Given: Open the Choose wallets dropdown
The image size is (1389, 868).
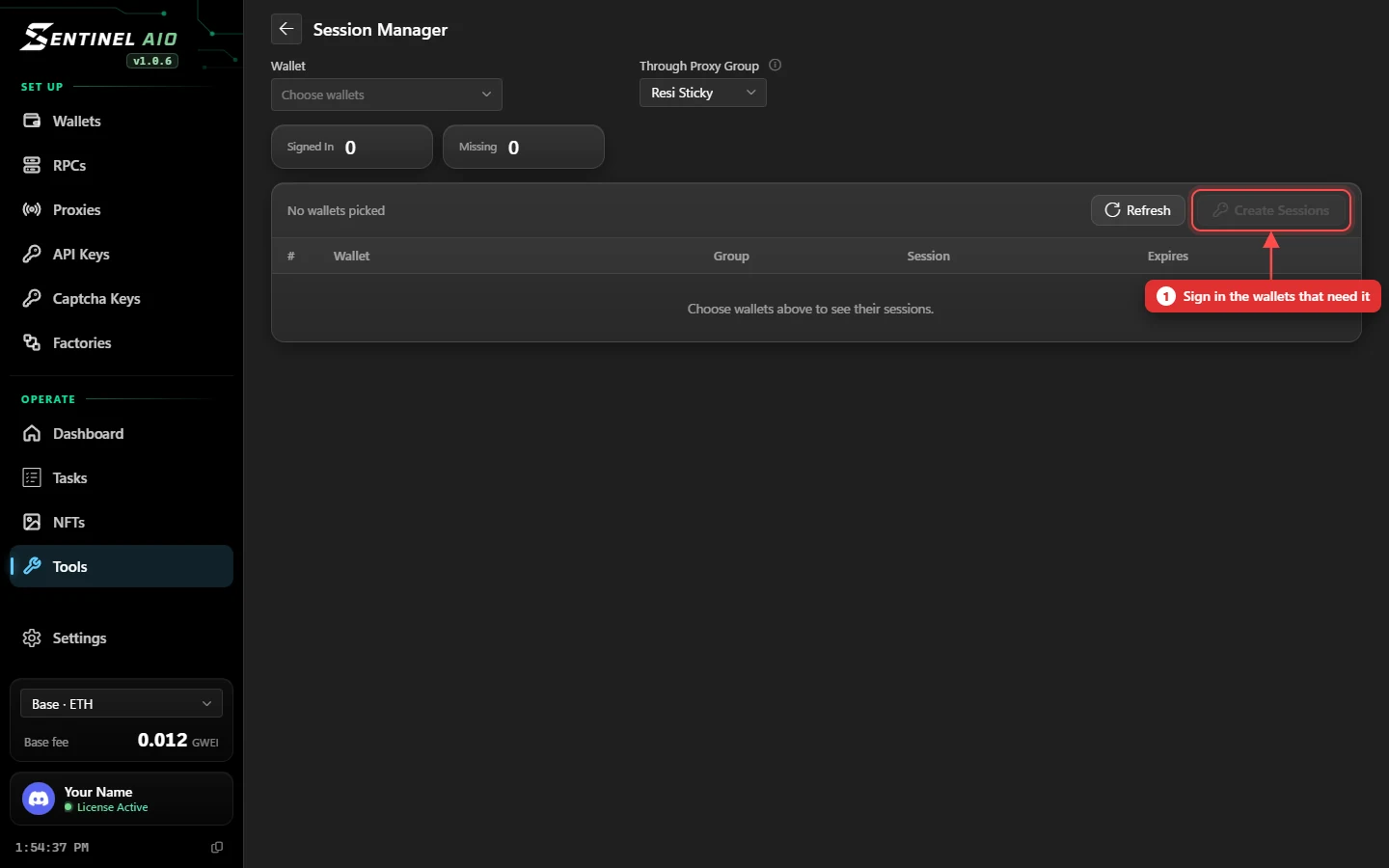Looking at the screenshot, I should pyautogui.click(x=386, y=95).
